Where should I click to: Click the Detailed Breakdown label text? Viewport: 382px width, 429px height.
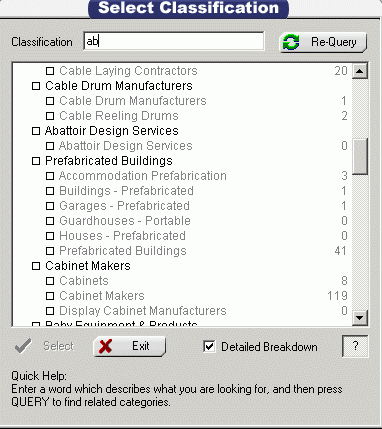click(x=269, y=347)
